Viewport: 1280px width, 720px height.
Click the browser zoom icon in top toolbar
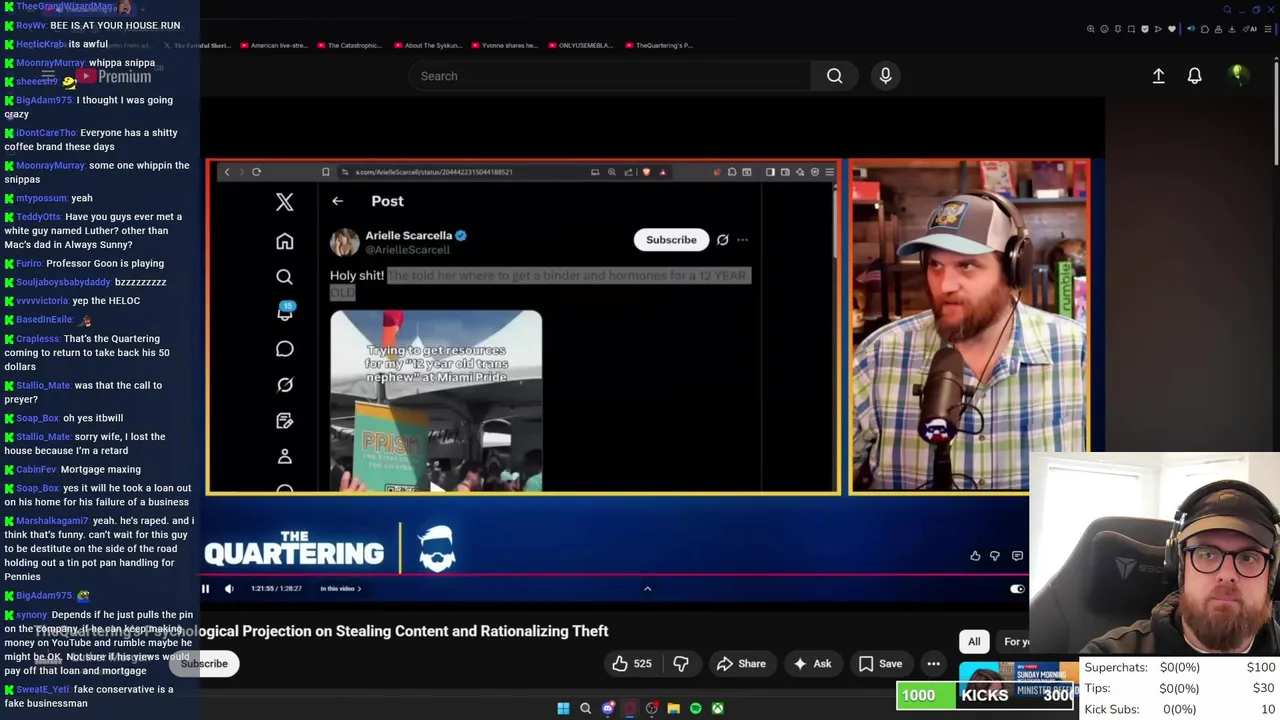tap(1090, 29)
